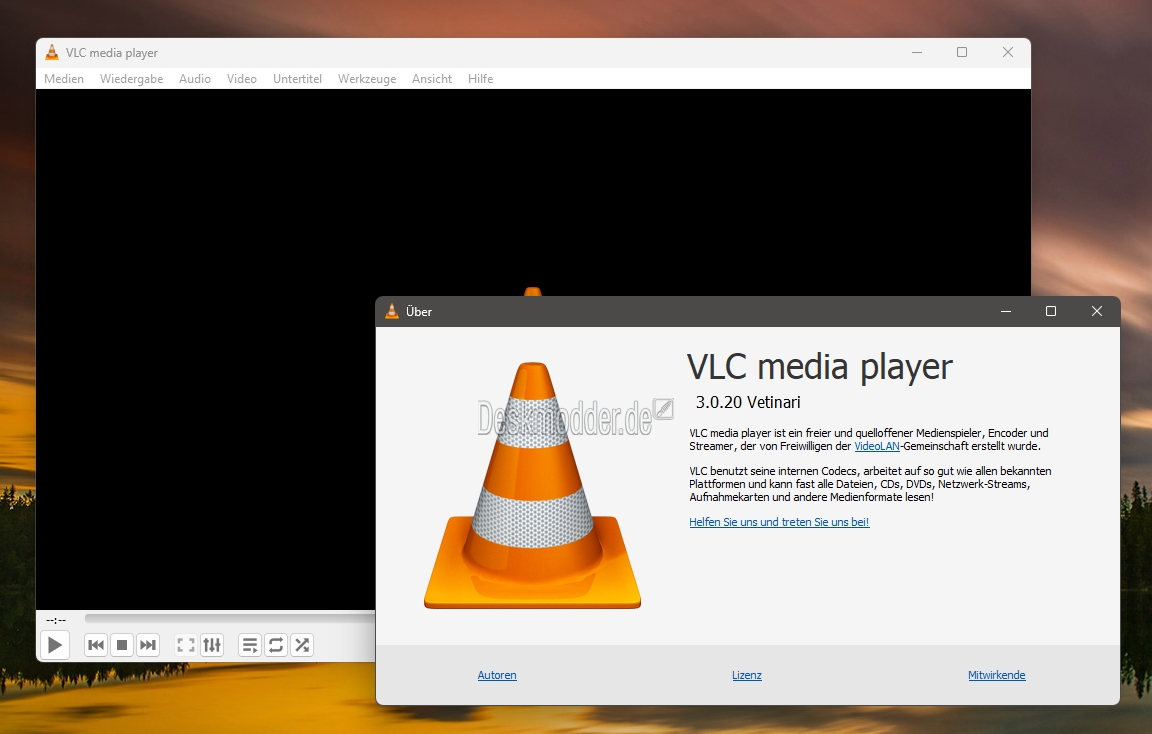Image resolution: width=1152 pixels, height=734 pixels.
Task: Open the Ansicht menu
Action: (x=432, y=79)
